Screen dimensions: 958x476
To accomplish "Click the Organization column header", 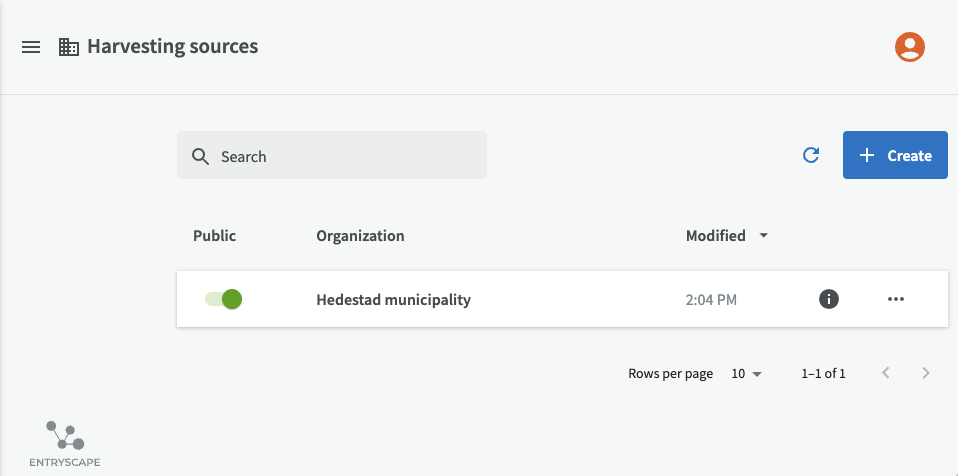I will point(360,236).
